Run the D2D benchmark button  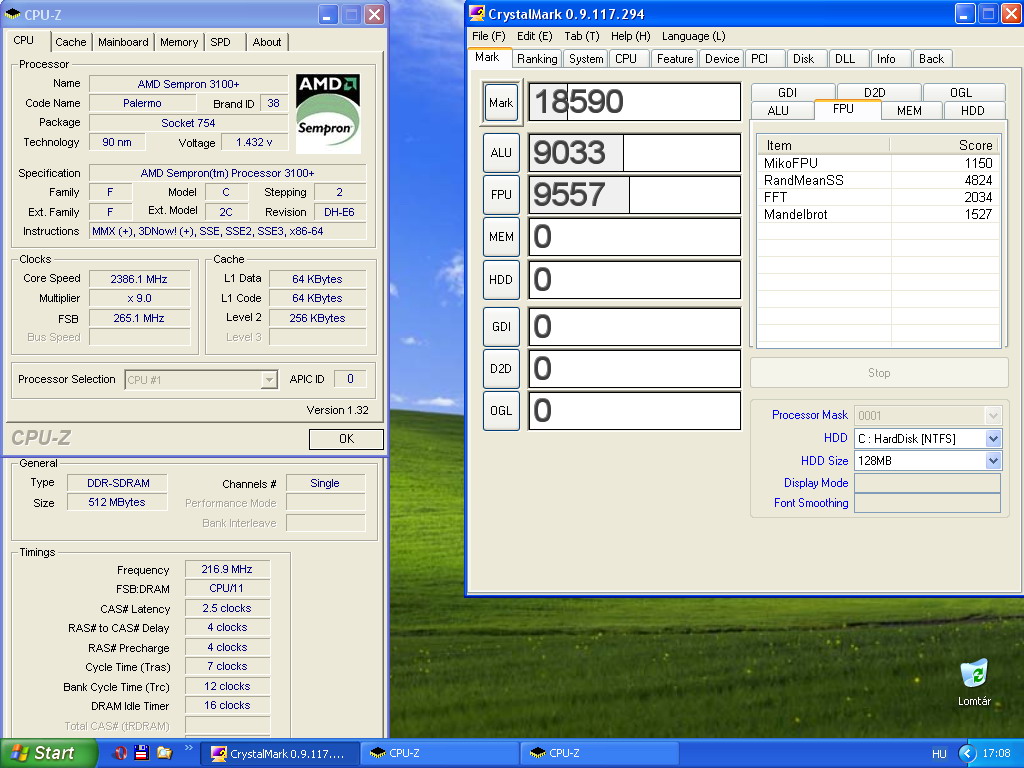point(501,369)
